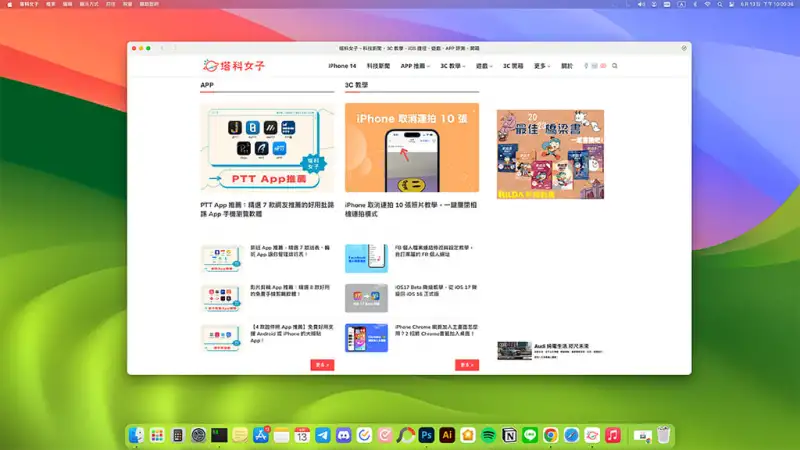
Task: Click the red more button under 3C 教學 section
Action: click(467, 365)
